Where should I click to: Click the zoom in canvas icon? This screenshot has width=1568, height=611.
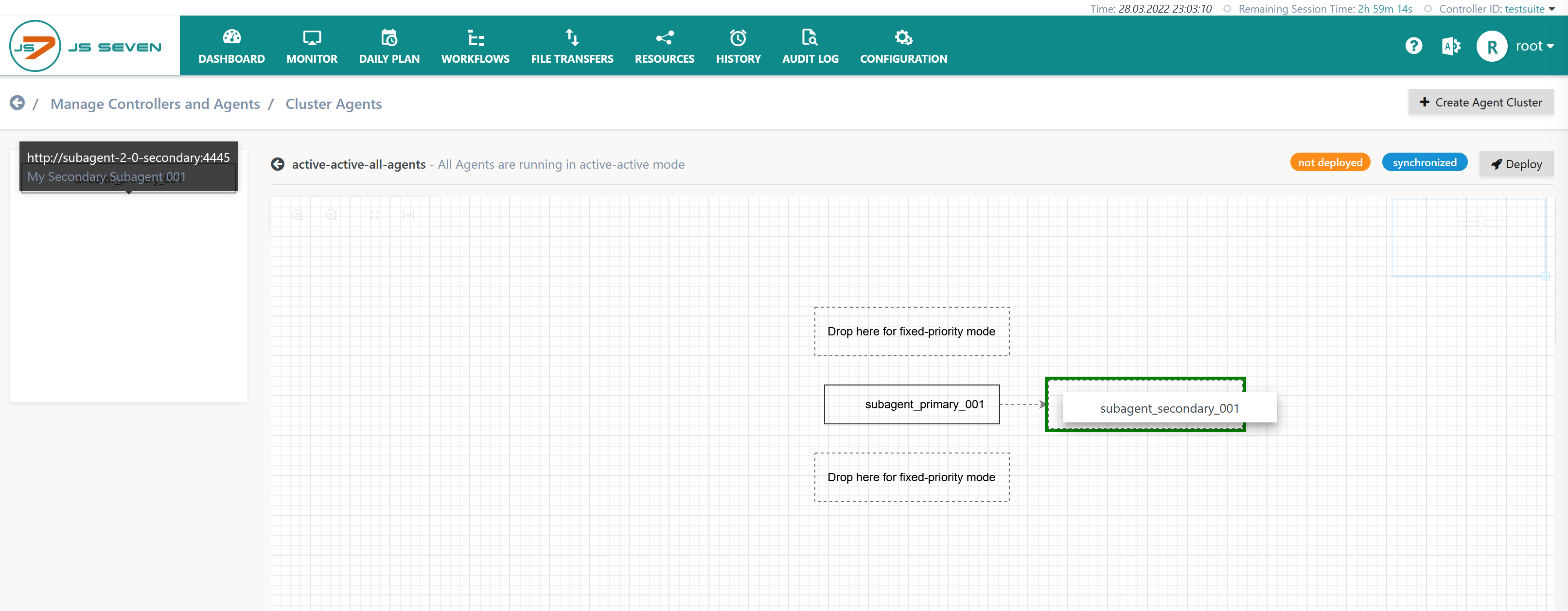pyautogui.click(x=297, y=215)
